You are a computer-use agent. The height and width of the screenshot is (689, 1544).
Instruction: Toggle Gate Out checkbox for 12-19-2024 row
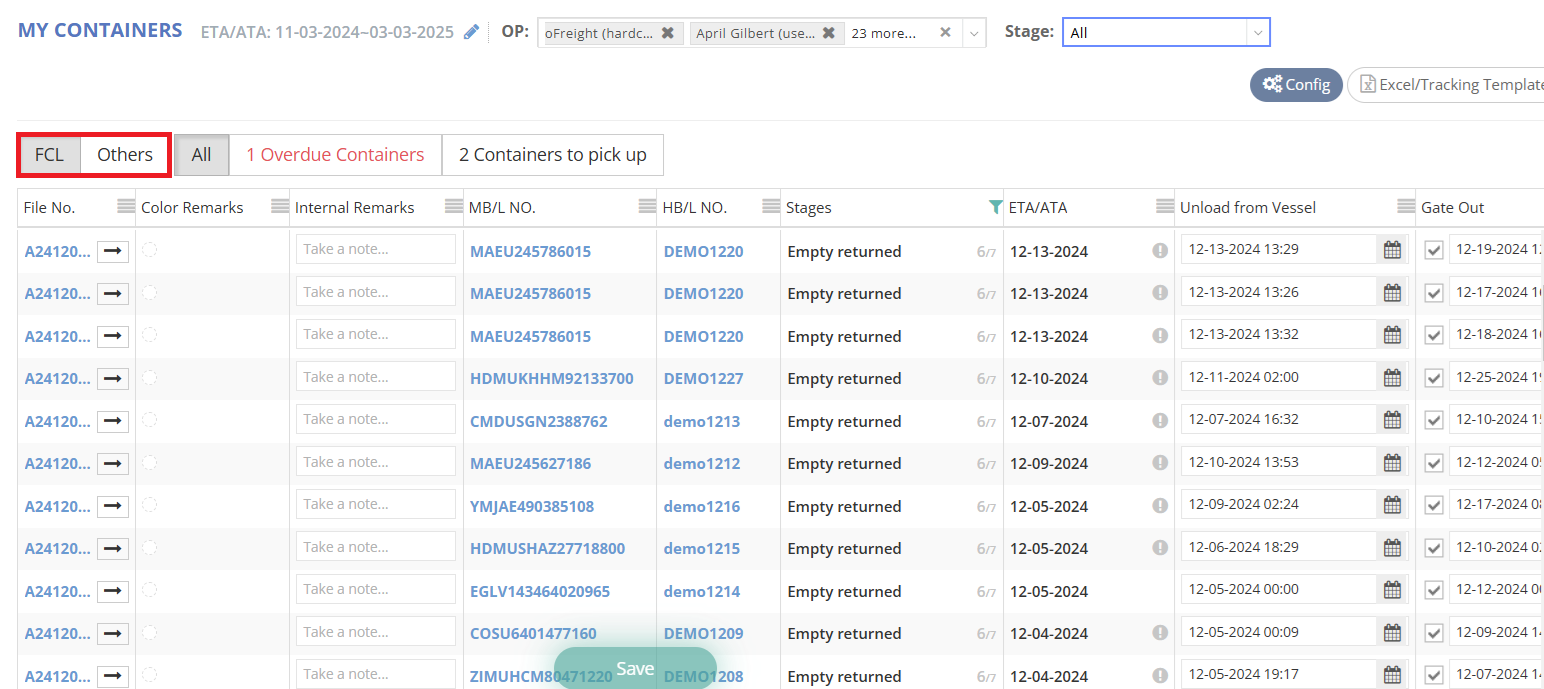1433,250
